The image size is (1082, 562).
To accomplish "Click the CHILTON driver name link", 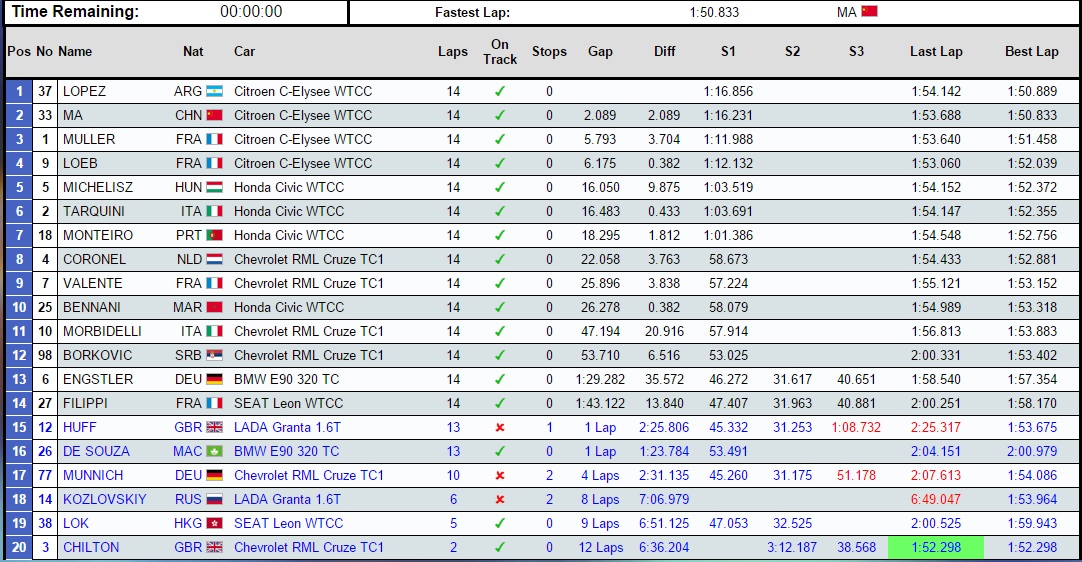I will (x=91, y=547).
